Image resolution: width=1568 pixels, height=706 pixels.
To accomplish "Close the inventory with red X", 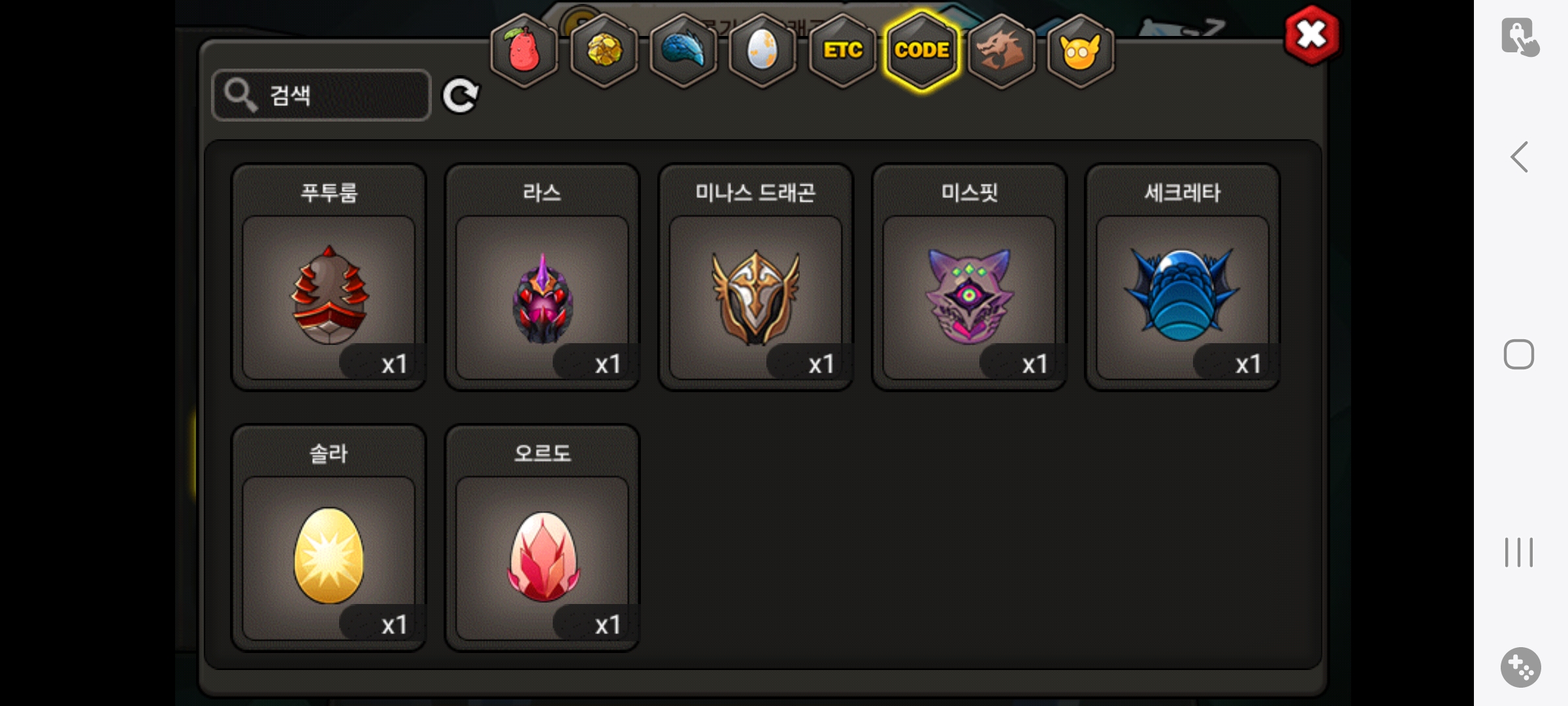I will tap(1311, 35).
